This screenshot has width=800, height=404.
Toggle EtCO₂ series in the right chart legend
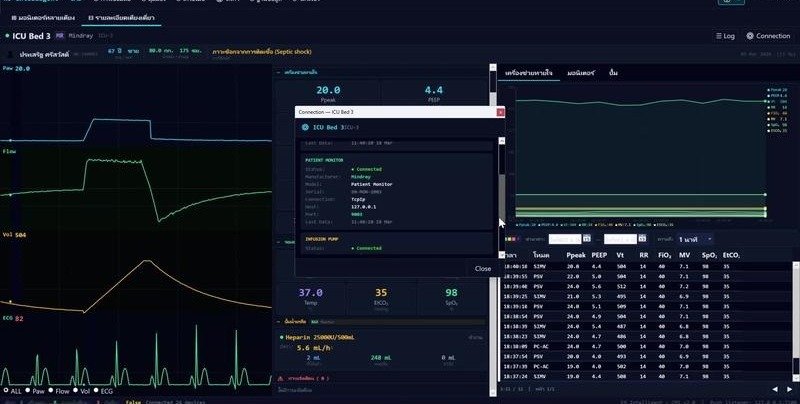tap(778, 131)
